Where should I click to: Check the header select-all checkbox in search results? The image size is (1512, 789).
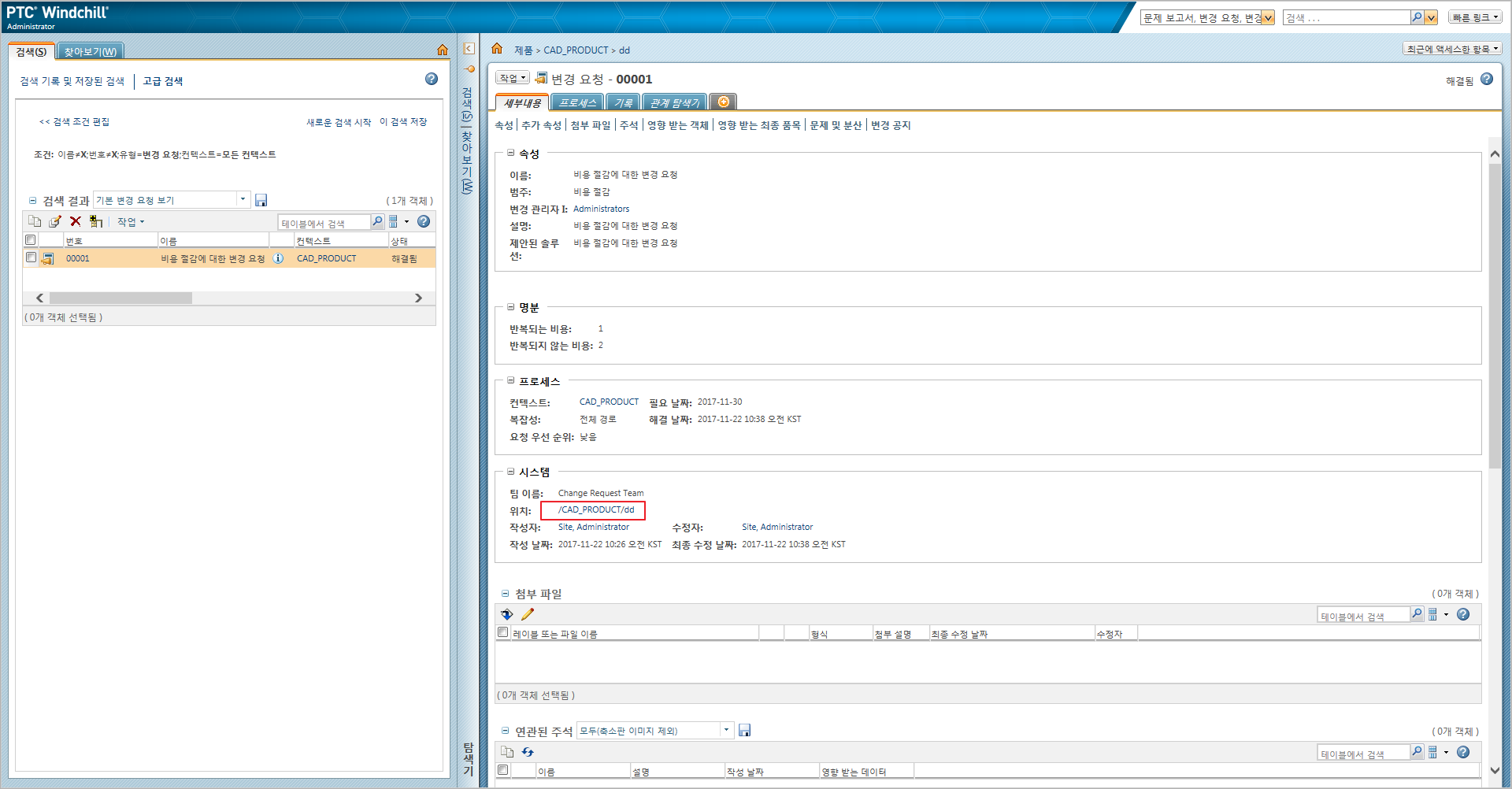coord(31,240)
